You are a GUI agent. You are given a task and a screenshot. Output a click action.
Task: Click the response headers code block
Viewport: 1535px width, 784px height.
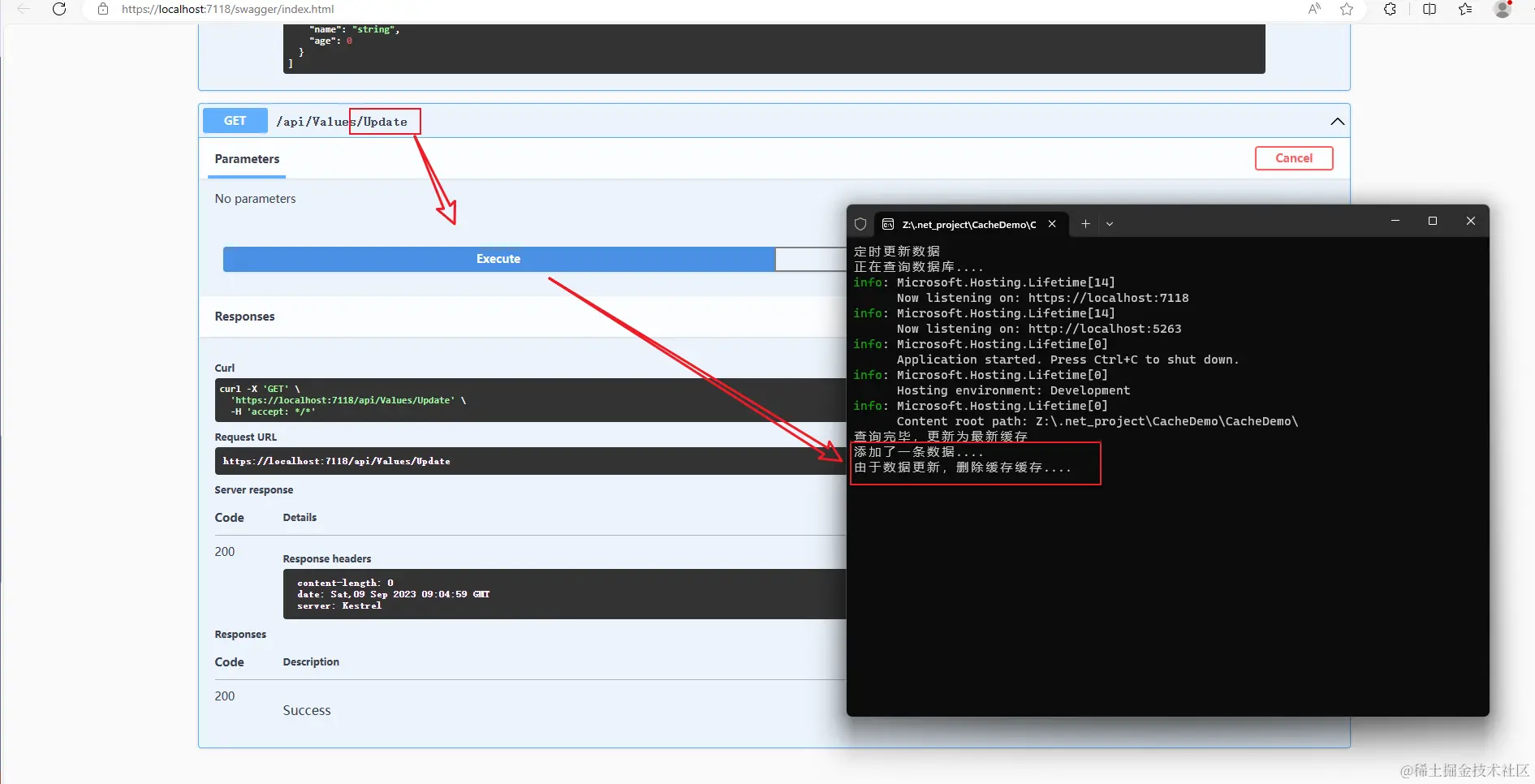[565, 594]
